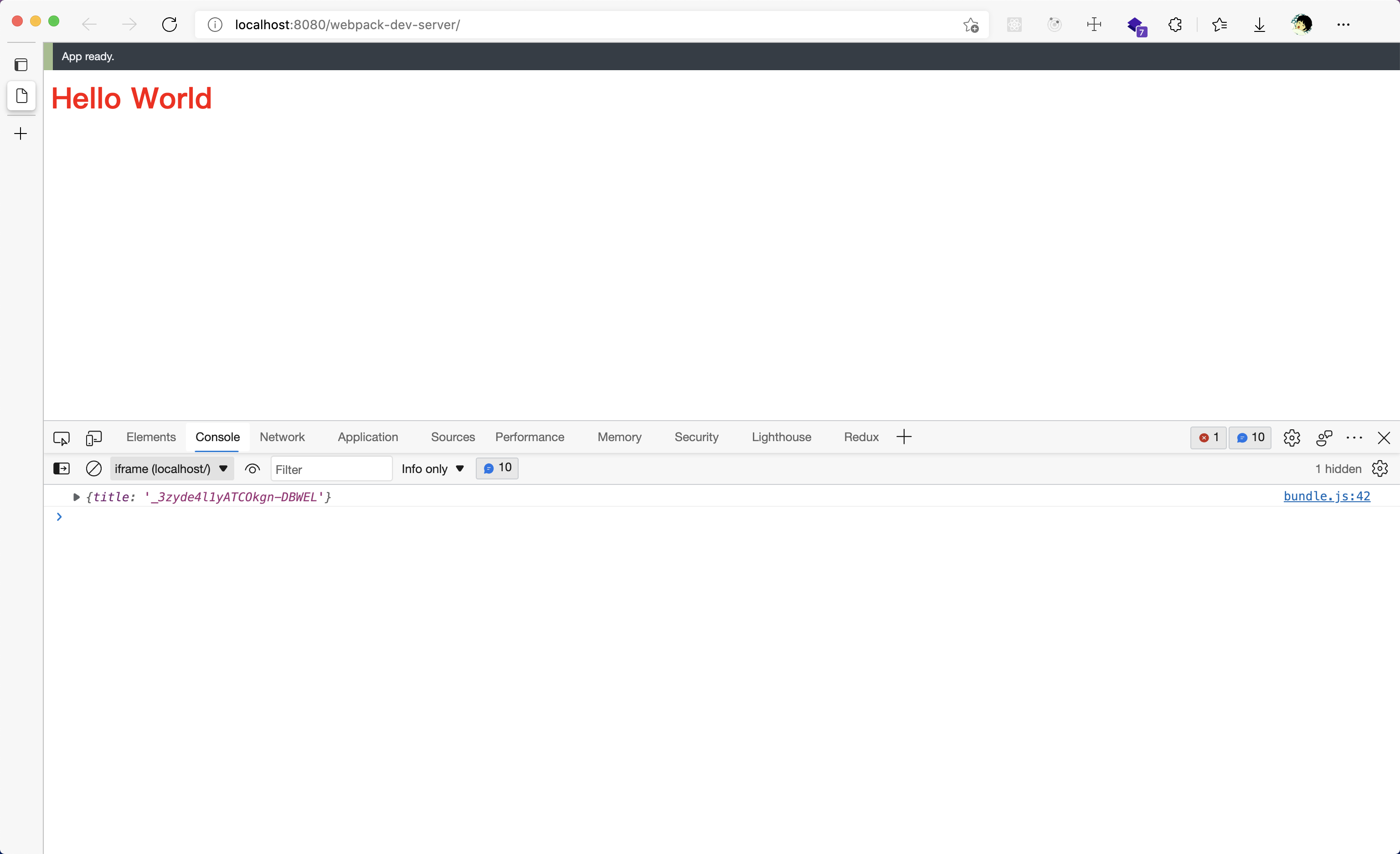Screen dimensions: 1400x854
Task: Open the Lighthouse tab
Action: (781, 437)
